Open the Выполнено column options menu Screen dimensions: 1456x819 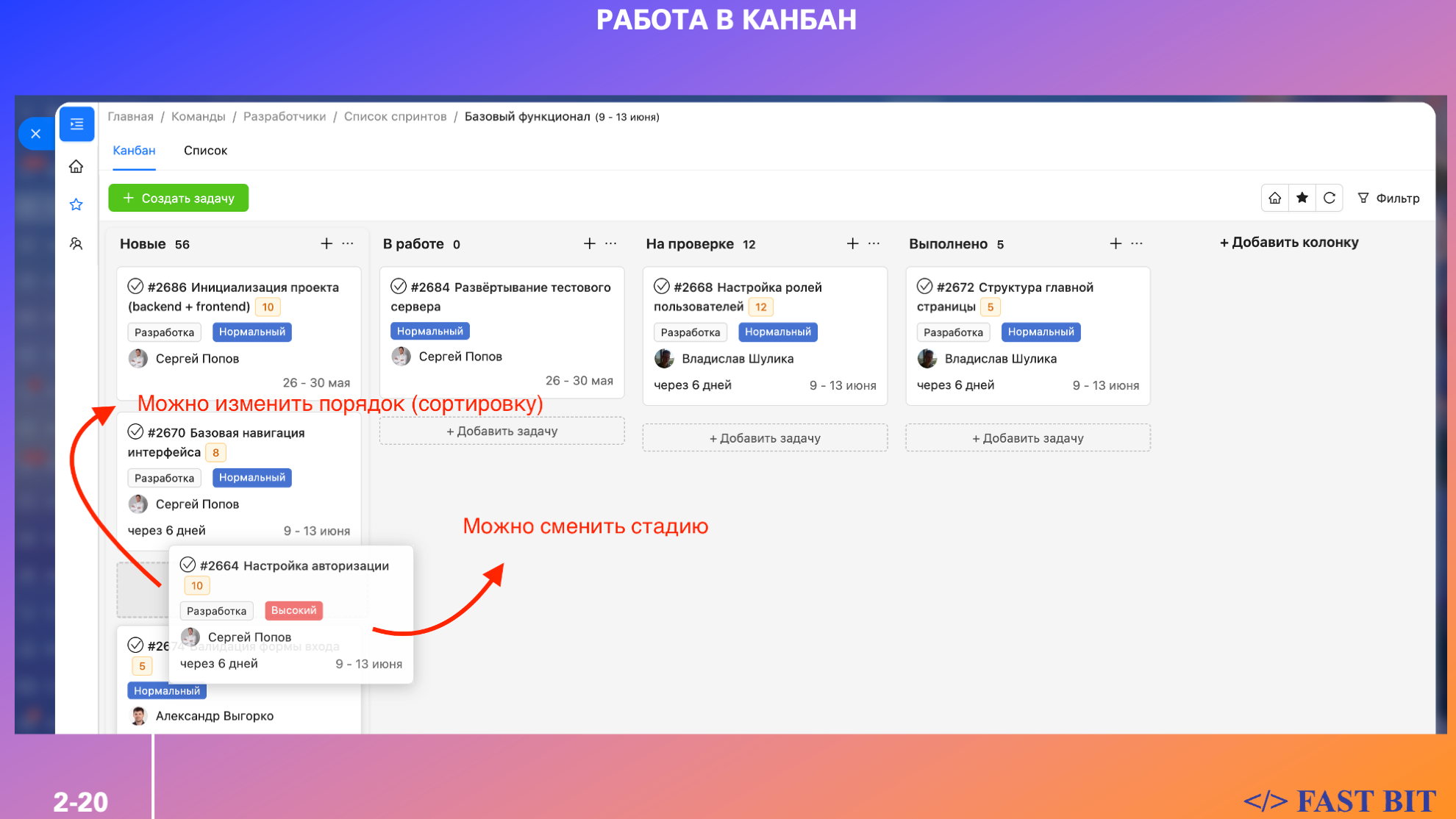coord(1137,243)
